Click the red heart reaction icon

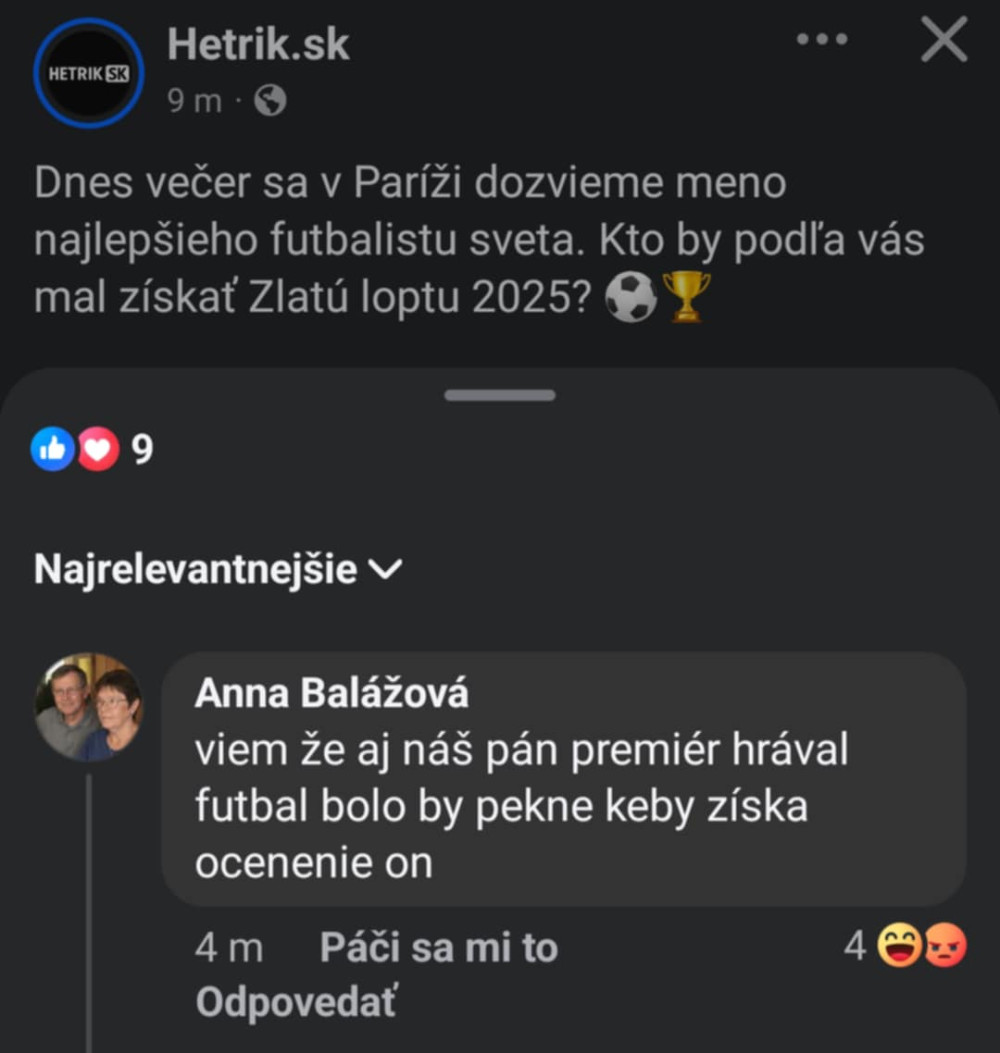[x=97, y=450]
